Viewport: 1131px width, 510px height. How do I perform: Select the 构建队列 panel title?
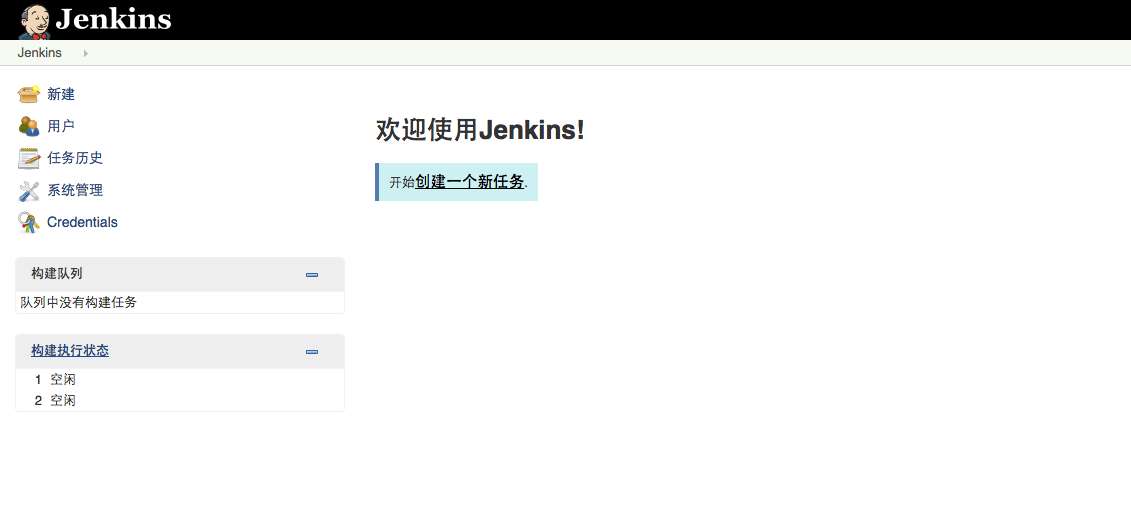click(57, 273)
